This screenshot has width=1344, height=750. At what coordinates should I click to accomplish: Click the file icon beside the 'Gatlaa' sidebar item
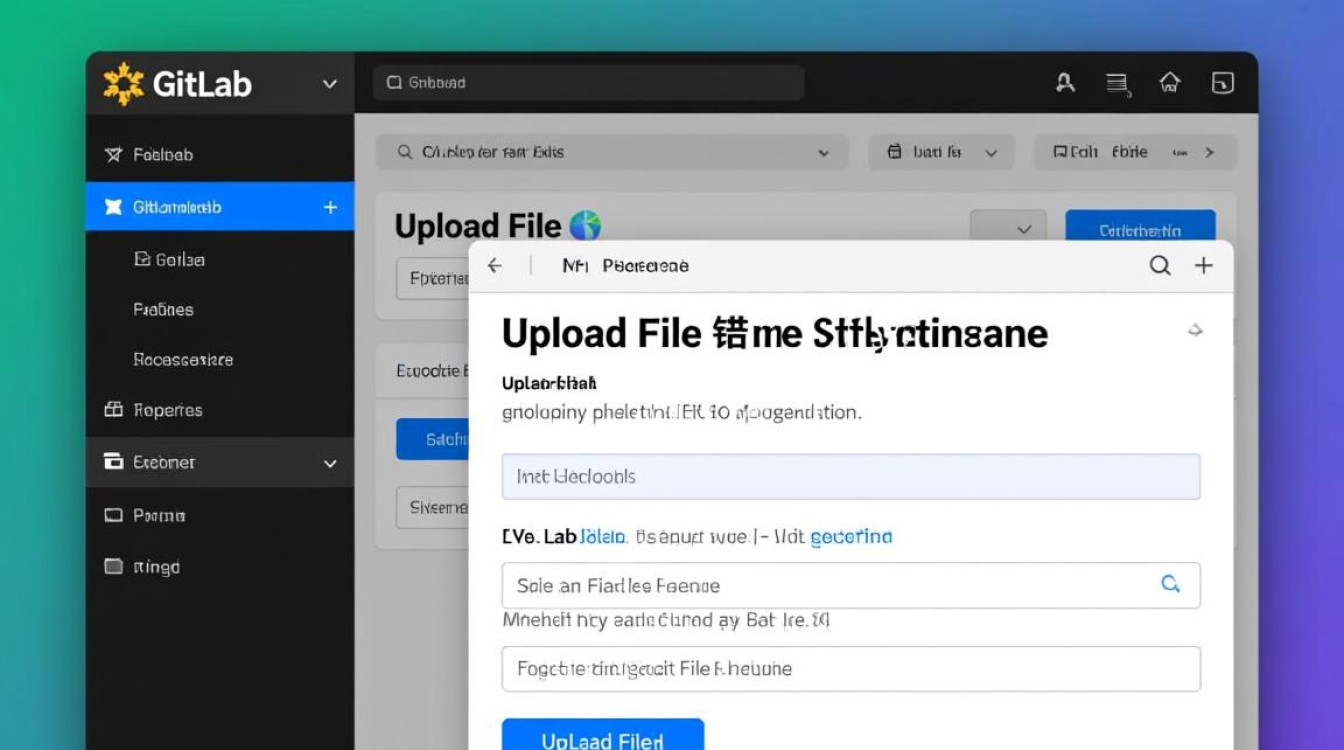(141, 259)
